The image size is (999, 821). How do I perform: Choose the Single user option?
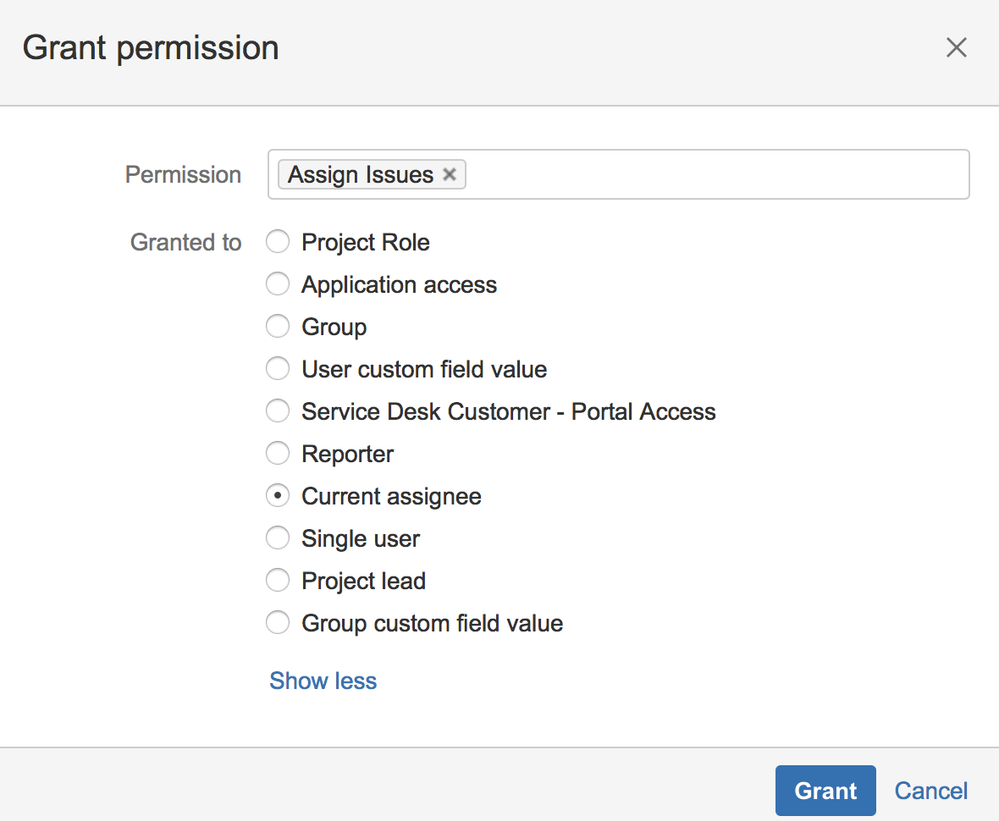coord(278,538)
